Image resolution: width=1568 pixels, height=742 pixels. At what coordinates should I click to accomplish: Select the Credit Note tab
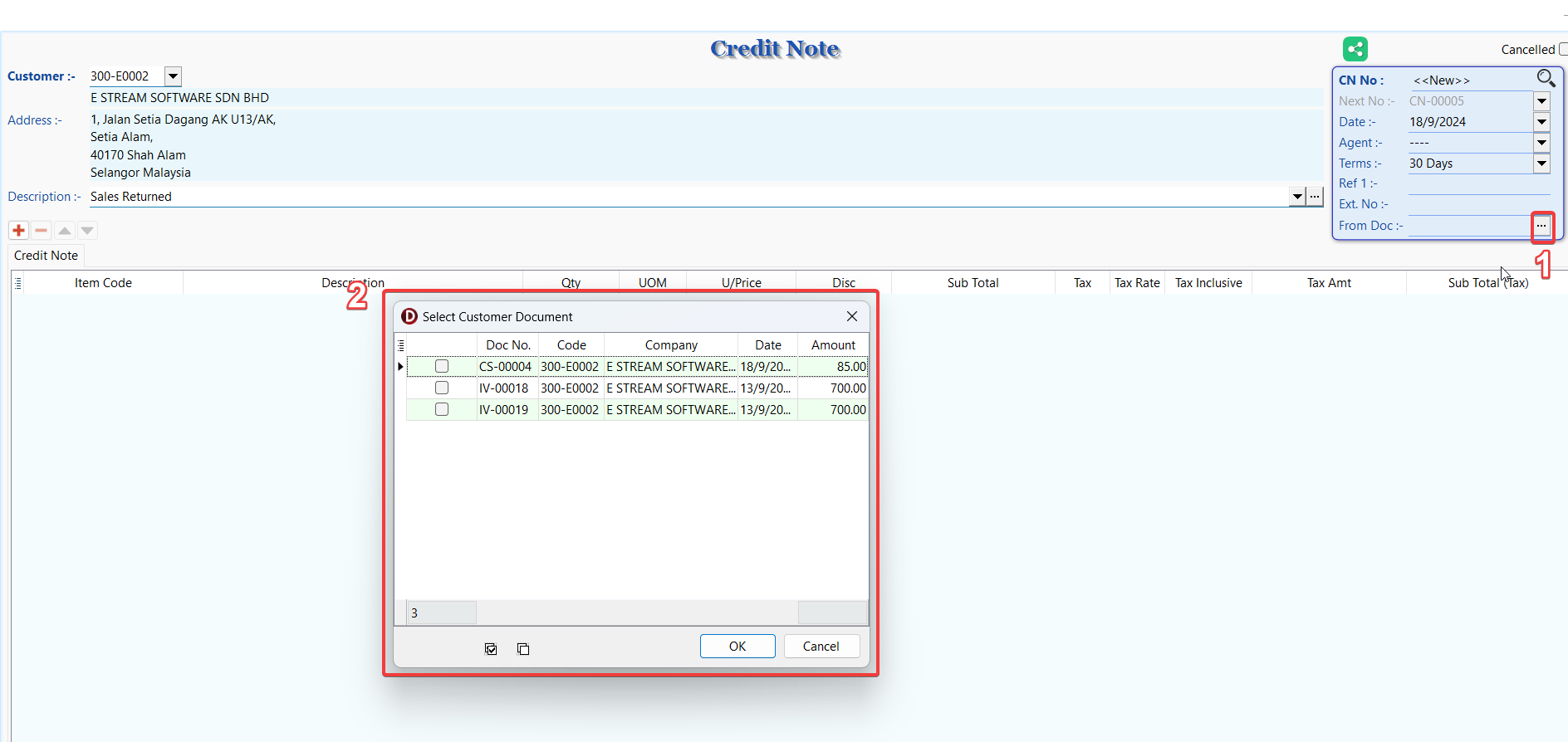point(46,256)
